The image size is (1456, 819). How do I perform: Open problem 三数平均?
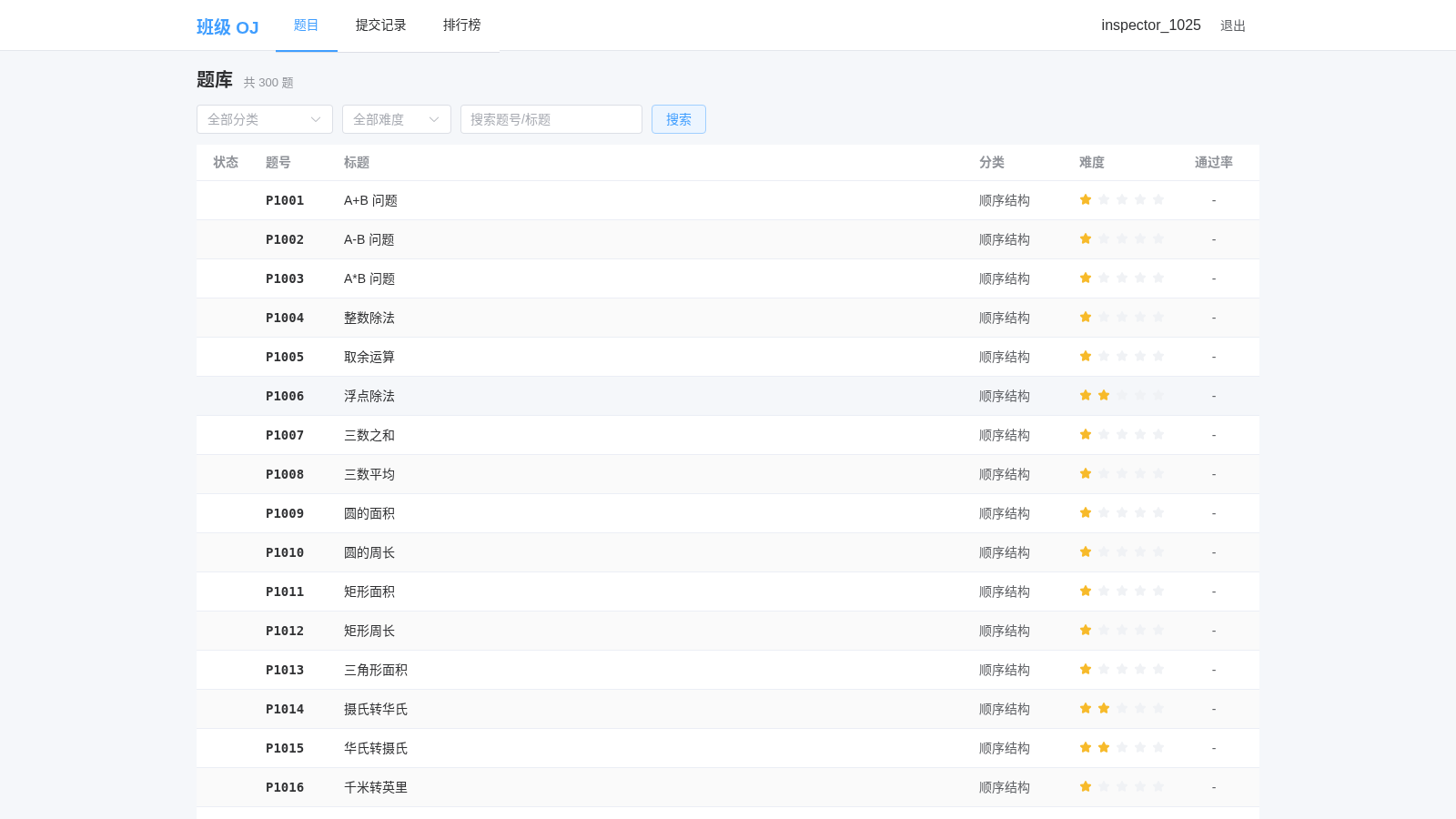[x=369, y=474]
